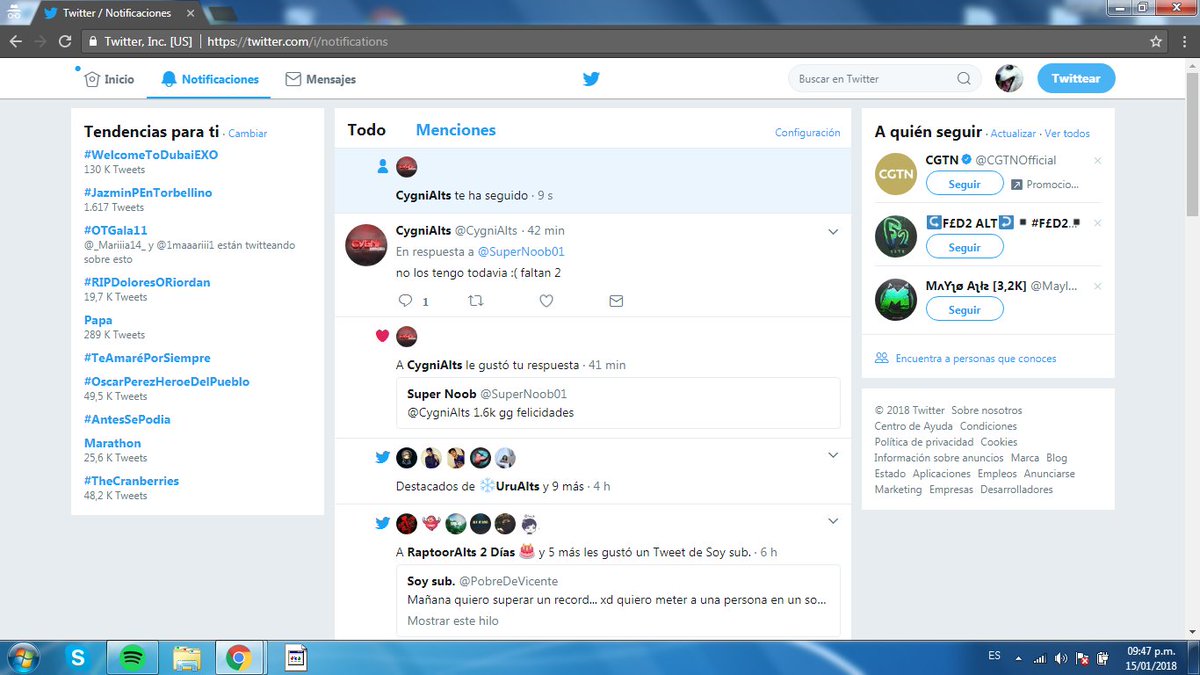This screenshot has width=1200, height=675.
Task: Open the volume icon in the system tray
Action: (x=1060, y=658)
